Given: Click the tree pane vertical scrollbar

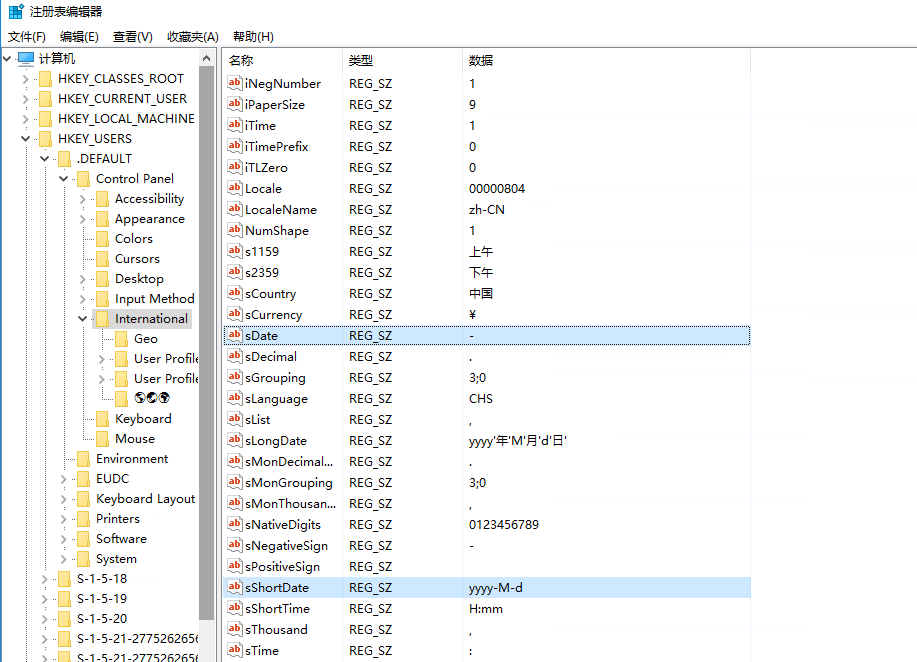Looking at the screenshot, I should 206,350.
